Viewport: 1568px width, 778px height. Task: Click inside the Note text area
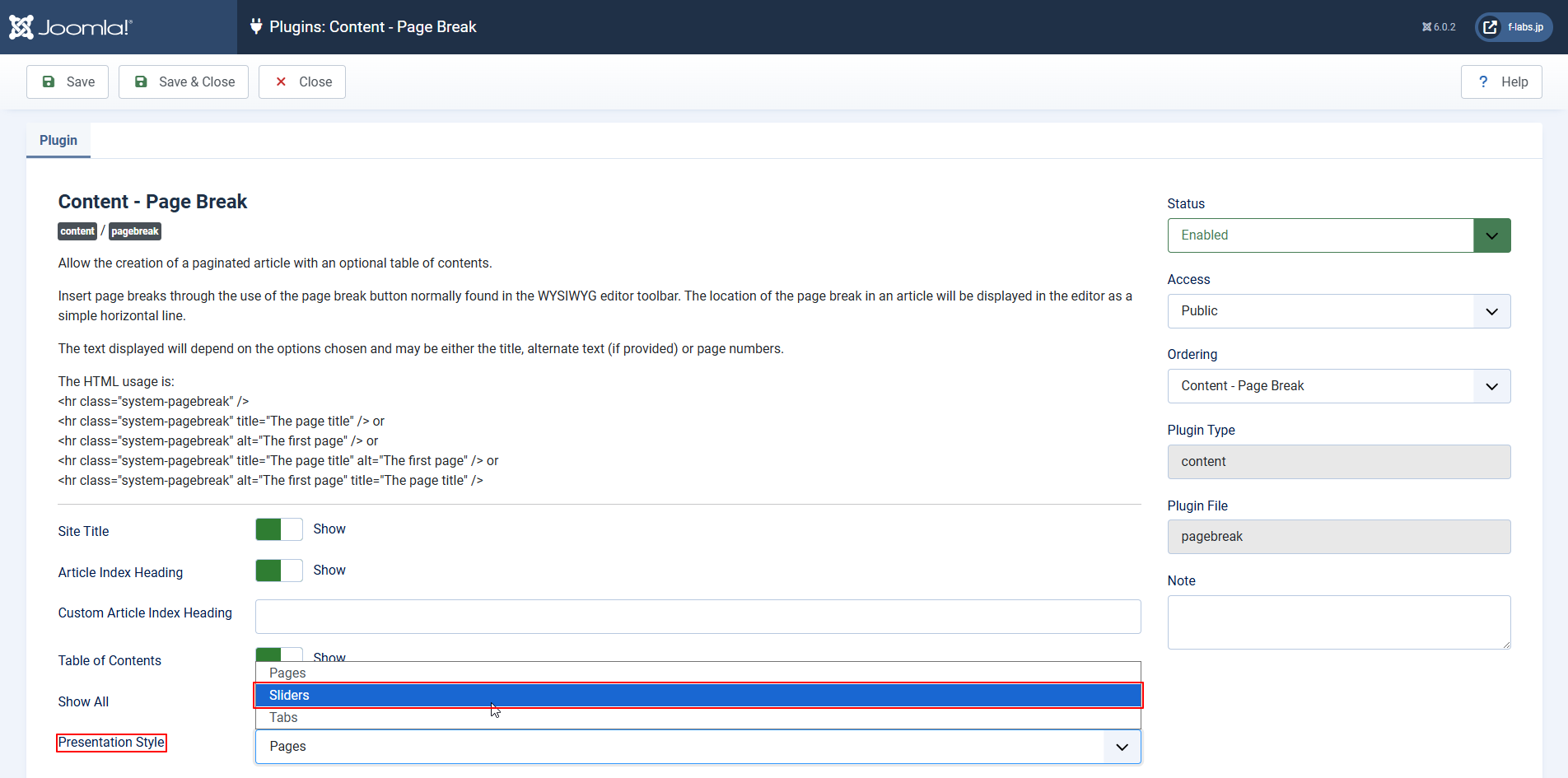pos(1338,622)
